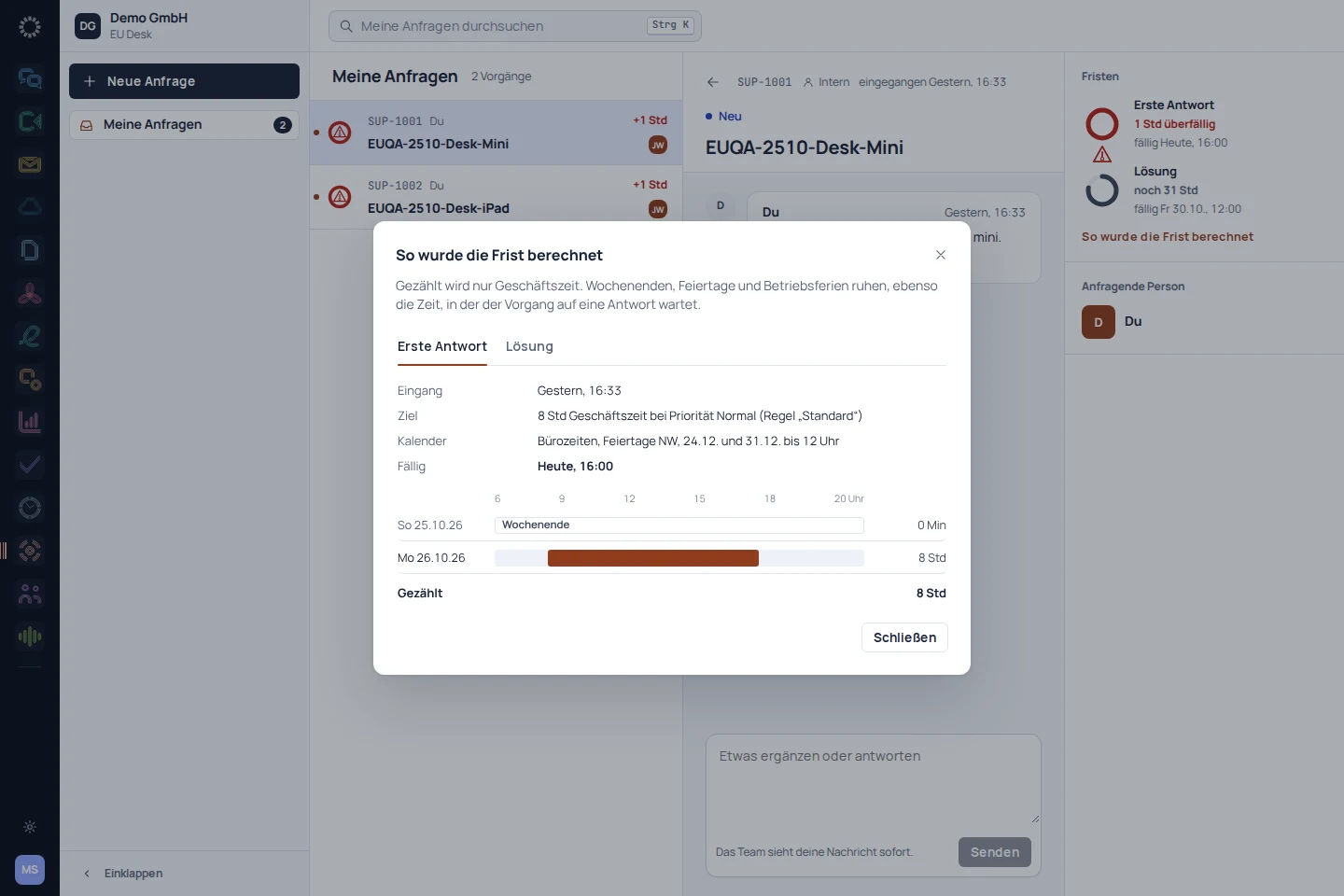Image resolution: width=1344 pixels, height=896 pixels.
Task: Open the bar chart analytics icon in sidebar
Action: pyautogui.click(x=30, y=422)
